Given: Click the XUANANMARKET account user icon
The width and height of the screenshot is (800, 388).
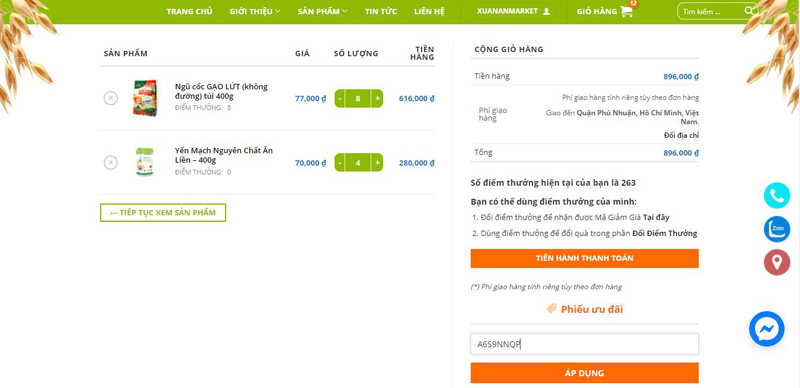Looking at the screenshot, I should pyautogui.click(x=546, y=11).
